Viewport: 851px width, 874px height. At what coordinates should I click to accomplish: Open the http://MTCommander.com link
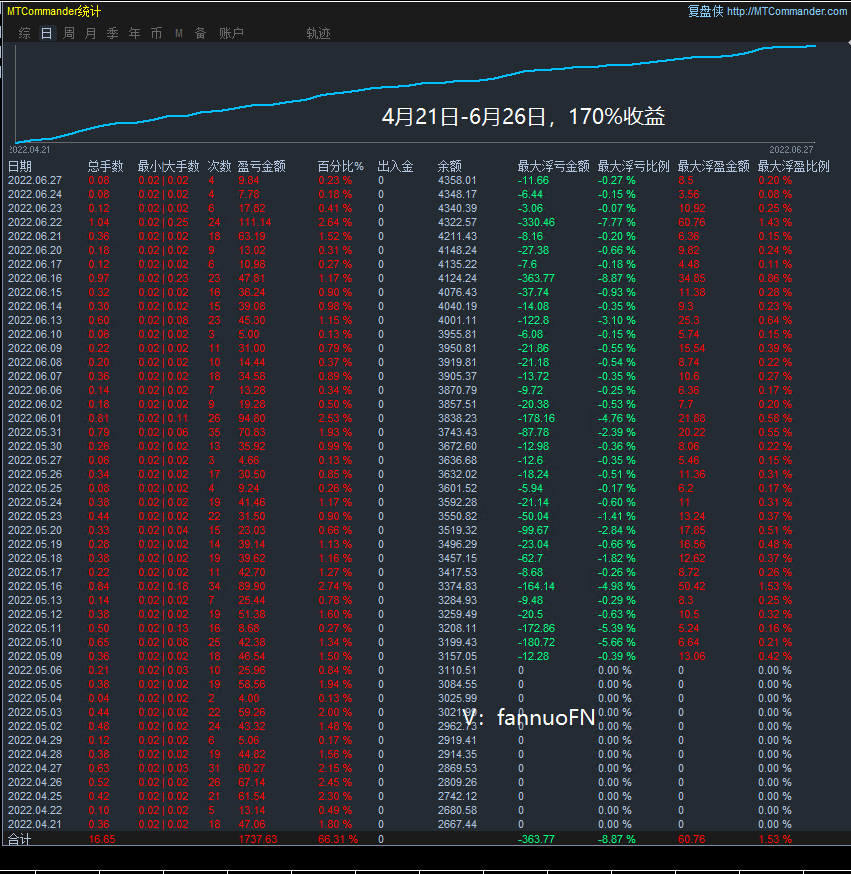(x=786, y=11)
